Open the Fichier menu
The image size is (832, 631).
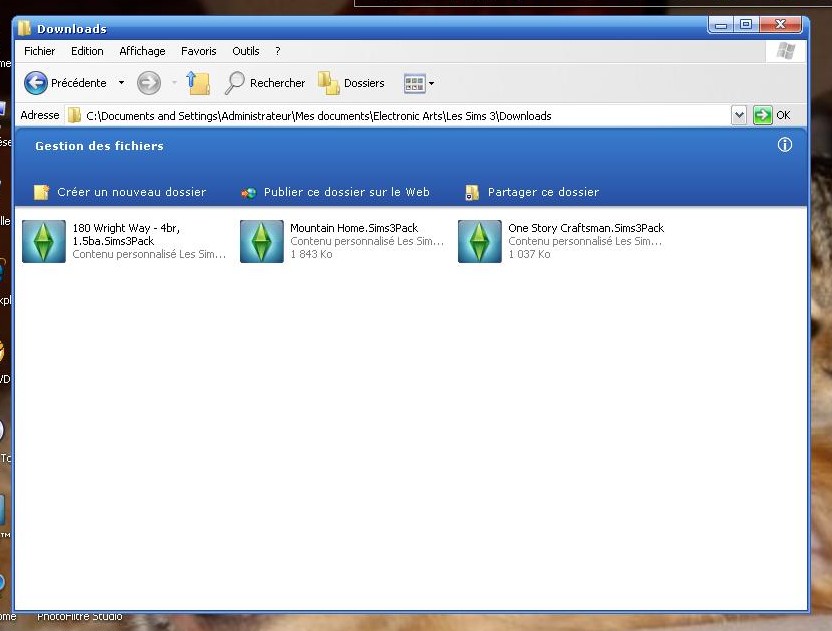pos(39,51)
